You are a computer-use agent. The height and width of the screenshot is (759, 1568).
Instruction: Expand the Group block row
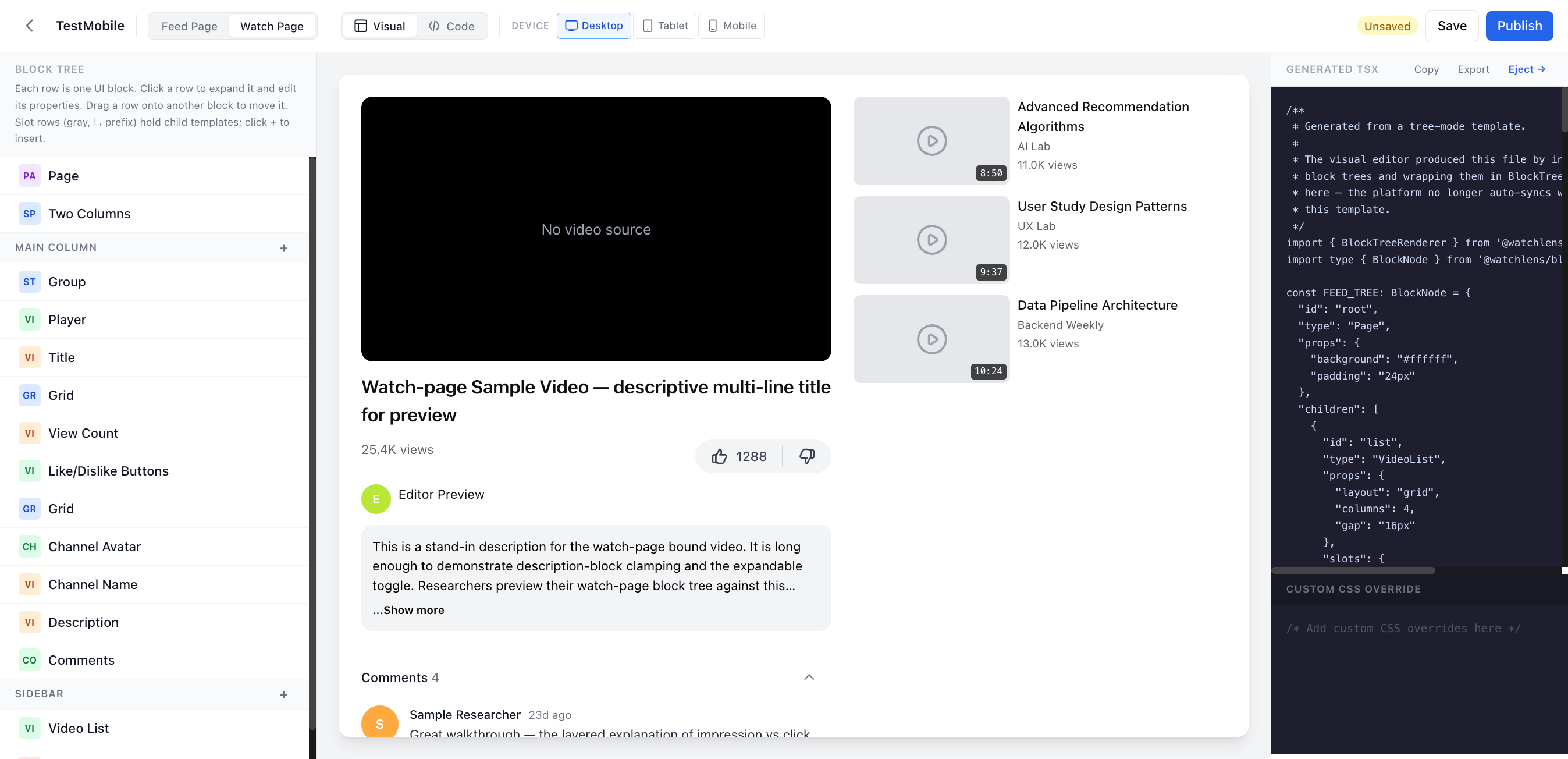click(155, 282)
